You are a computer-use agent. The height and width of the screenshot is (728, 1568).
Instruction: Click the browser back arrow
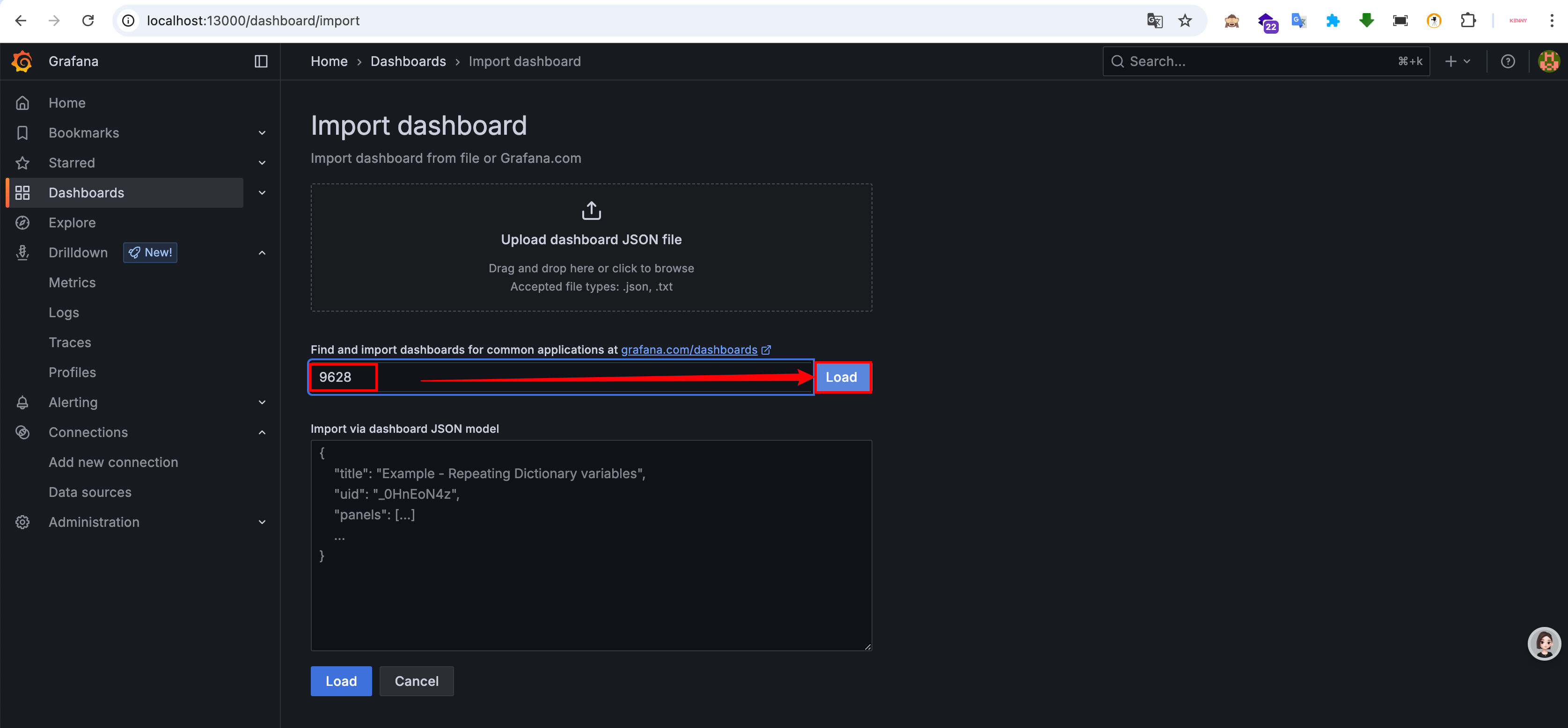point(21,21)
